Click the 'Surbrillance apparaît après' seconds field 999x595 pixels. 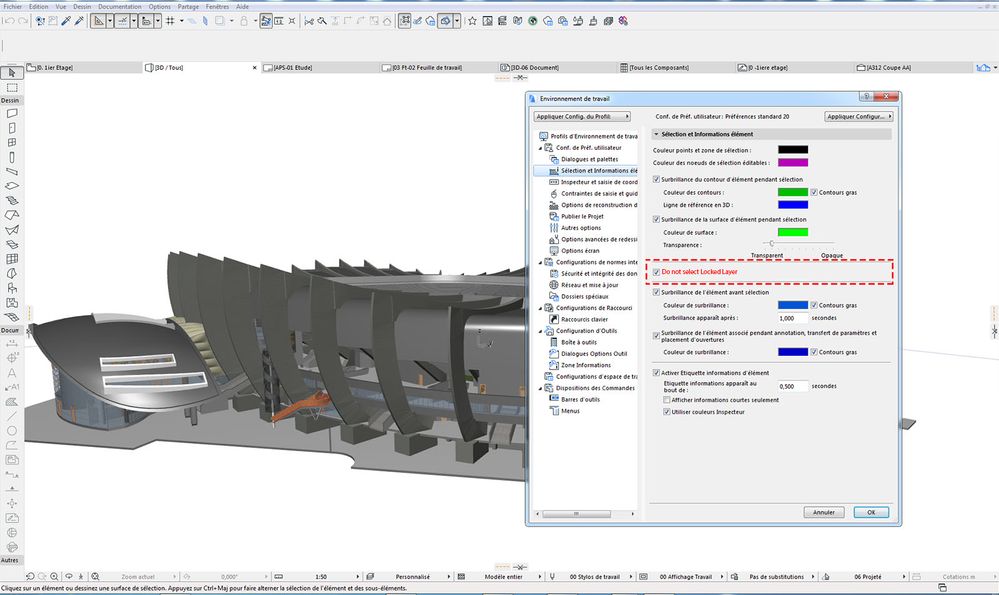pos(792,317)
